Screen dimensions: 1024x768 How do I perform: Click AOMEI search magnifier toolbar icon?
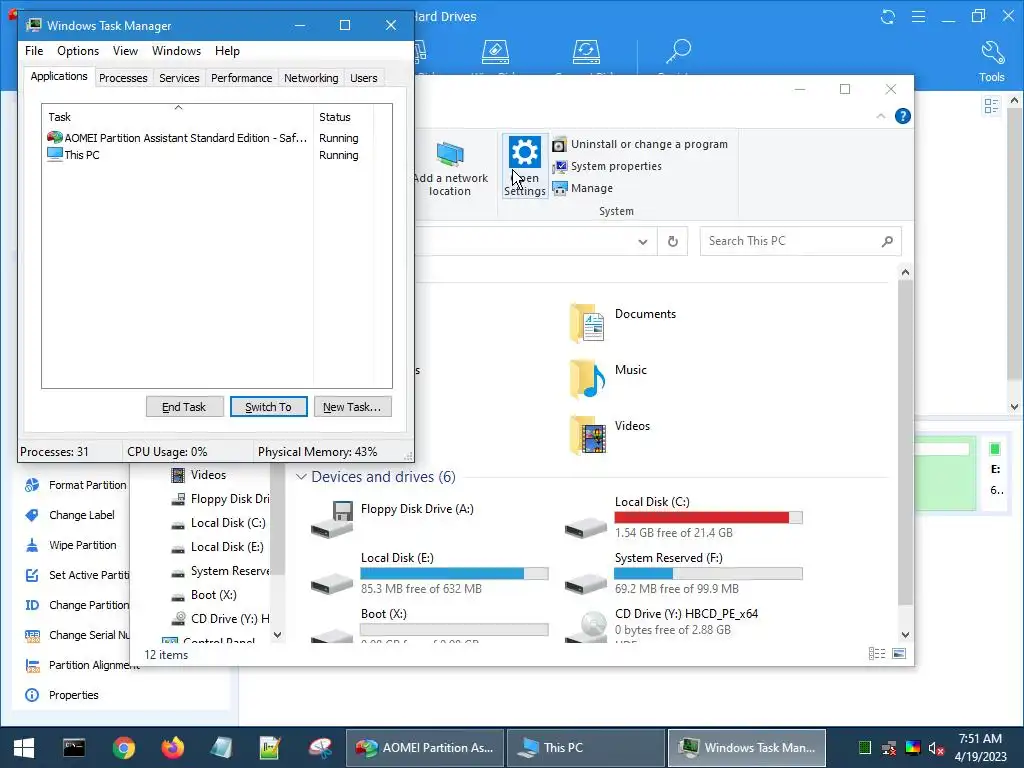678,51
